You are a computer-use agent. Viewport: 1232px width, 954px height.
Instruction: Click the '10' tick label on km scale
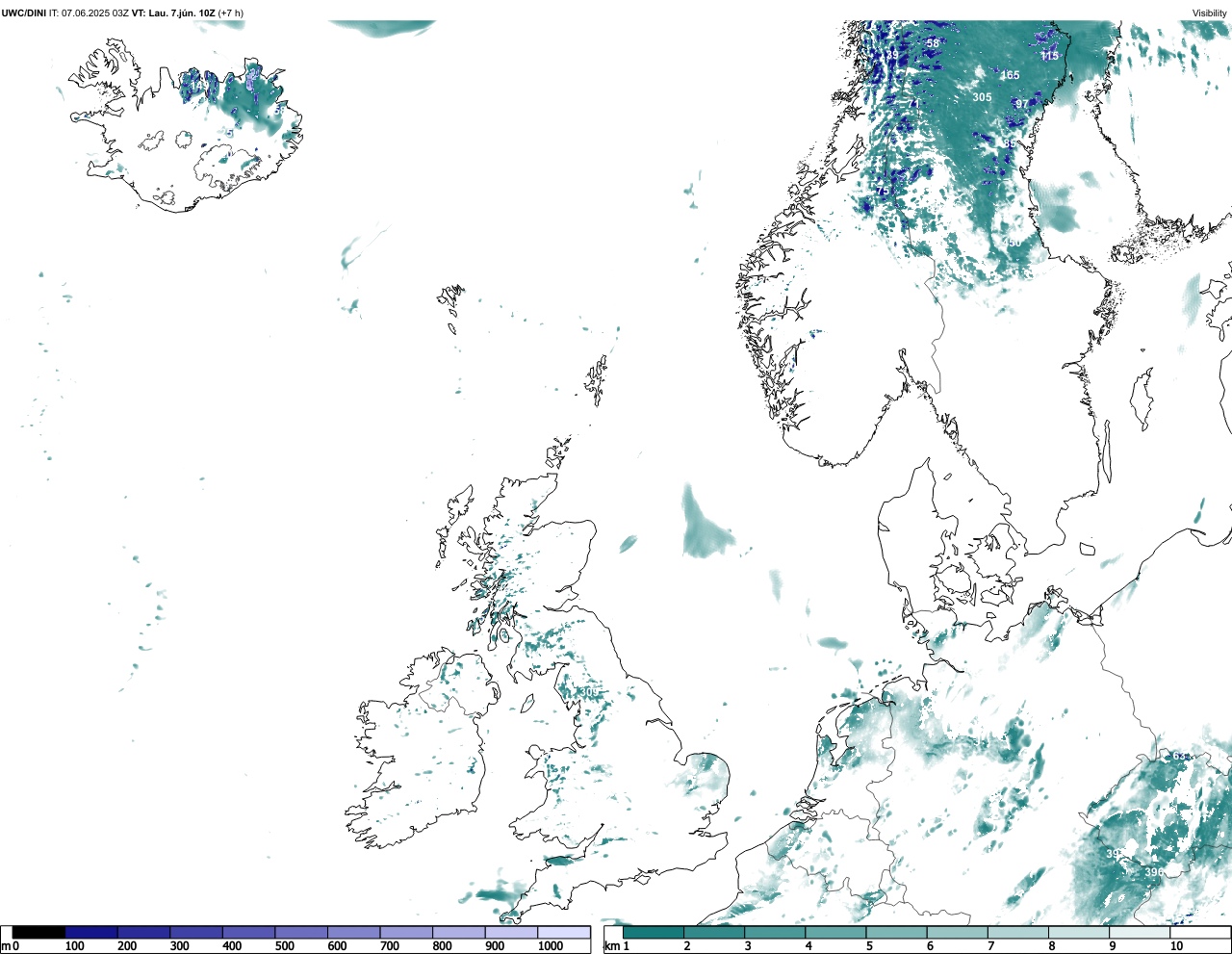[1176, 946]
